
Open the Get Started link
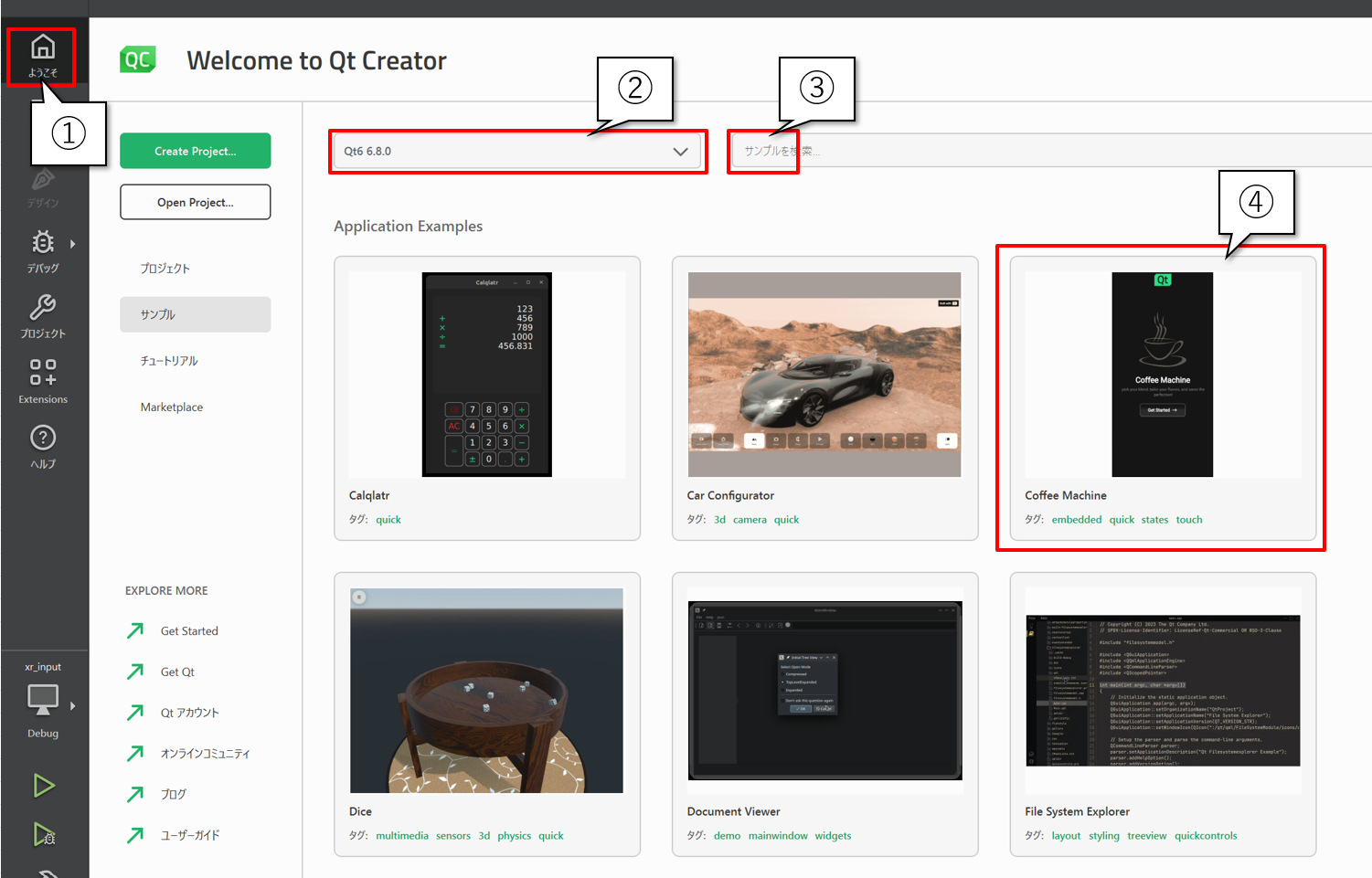click(x=189, y=631)
